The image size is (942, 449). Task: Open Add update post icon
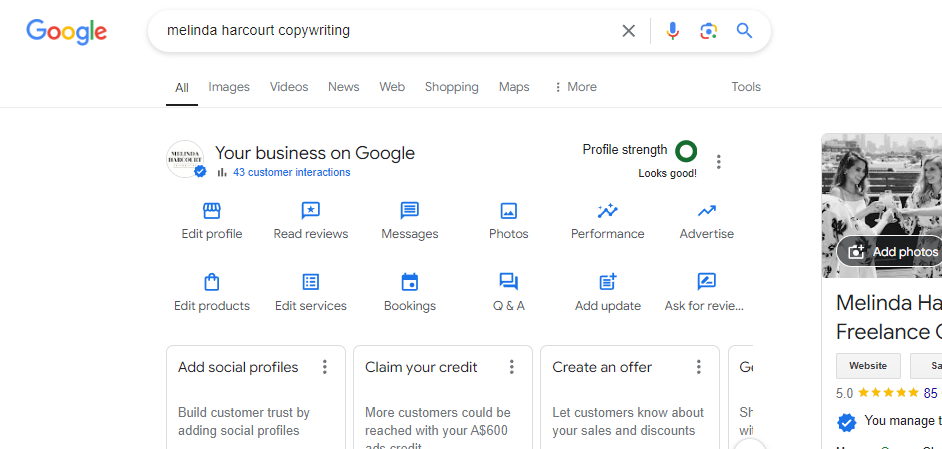coord(608,282)
